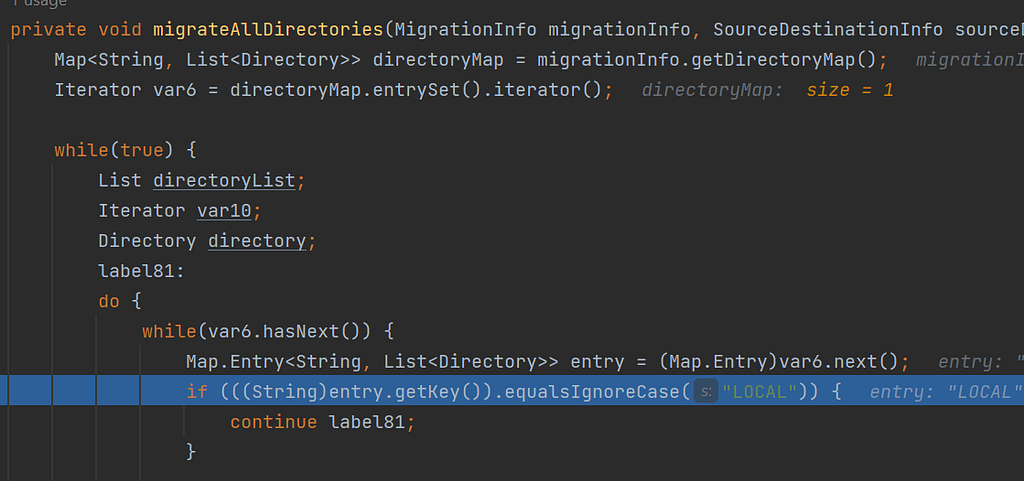Image resolution: width=1024 pixels, height=481 pixels.
Task: Click the underlined directory variable declaration
Action: (x=257, y=241)
